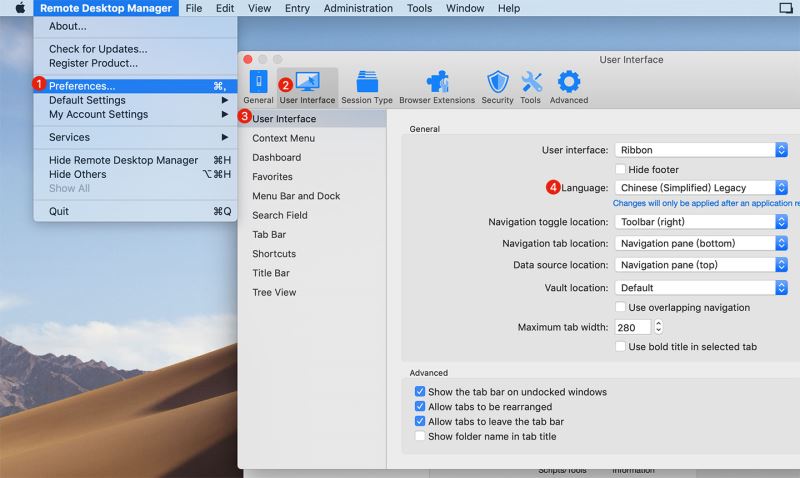Uncheck Allow tabs to leave the tab bar

[420, 421]
